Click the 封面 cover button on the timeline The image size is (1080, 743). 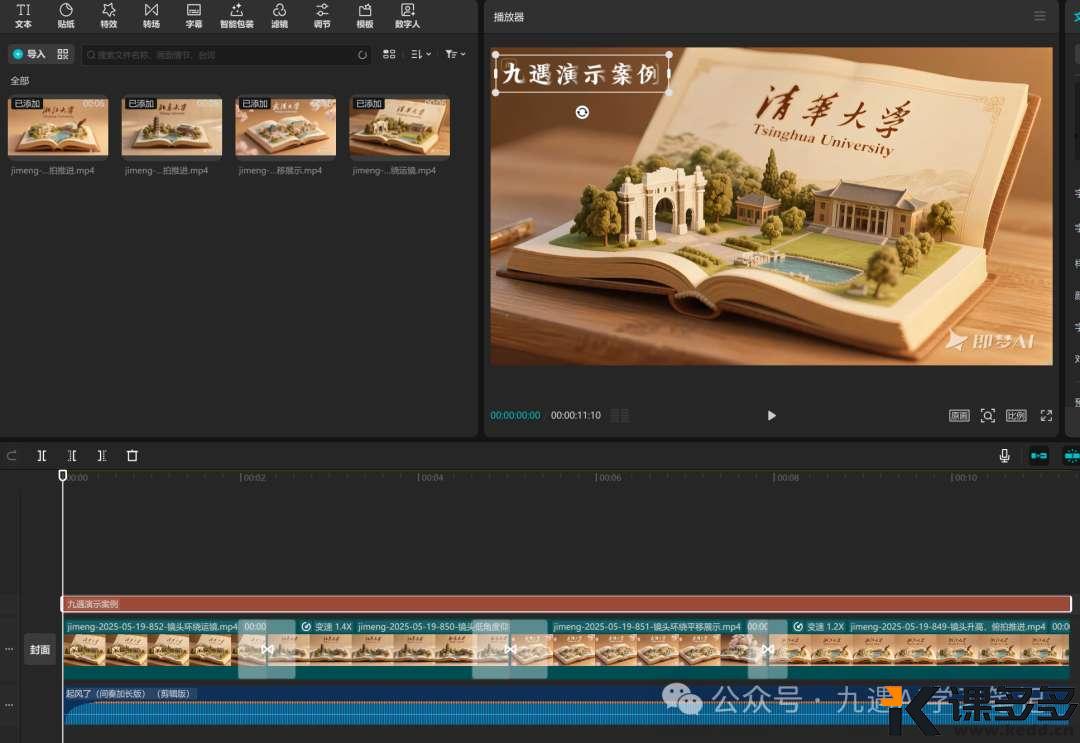[40, 649]
